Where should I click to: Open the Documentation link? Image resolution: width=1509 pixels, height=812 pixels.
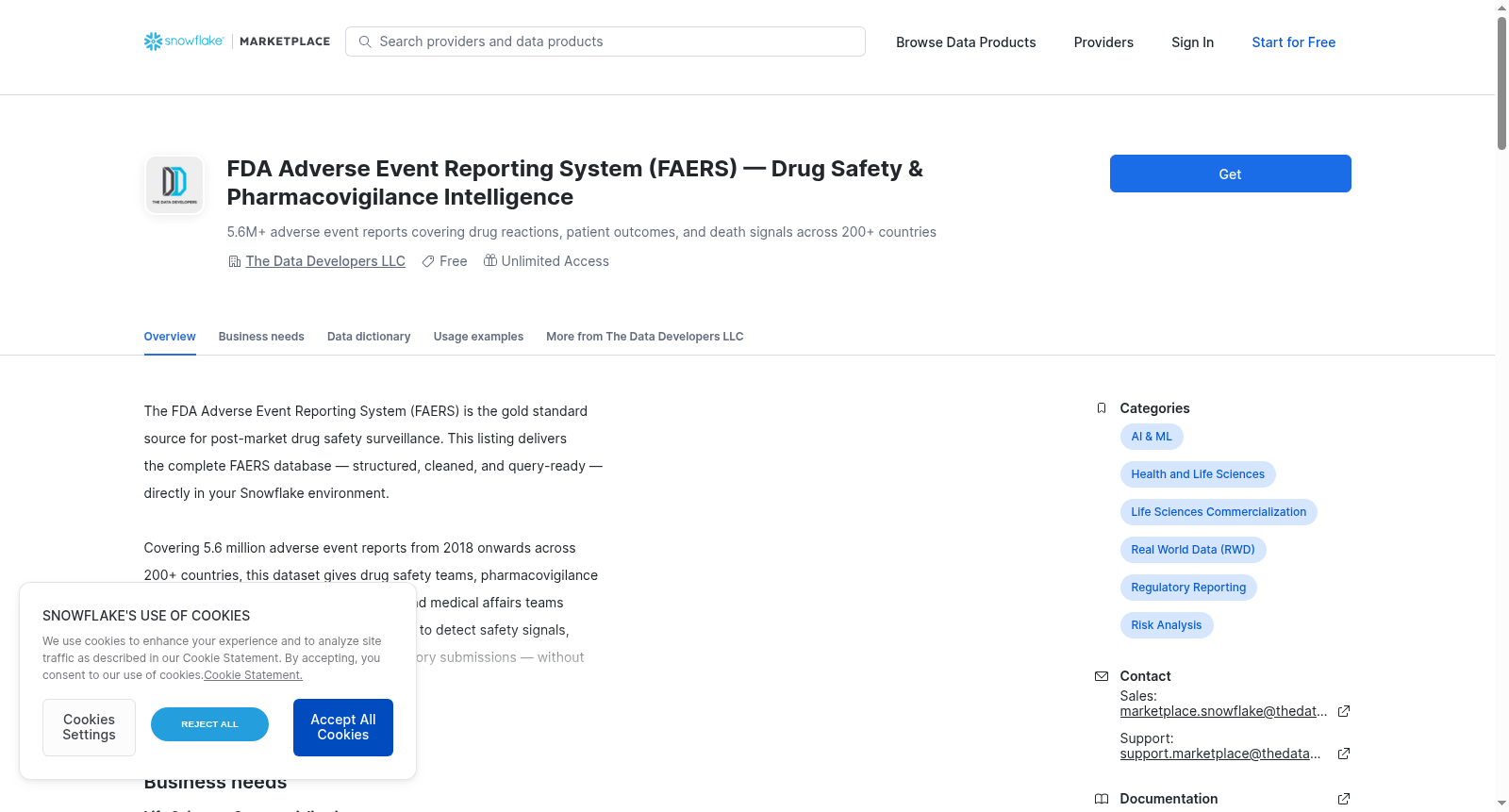1169,799
